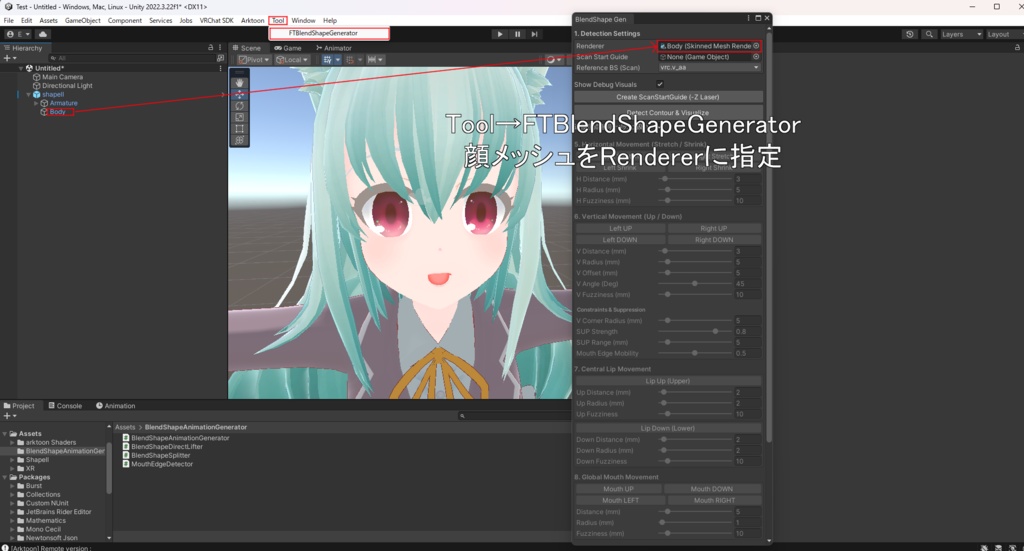Open BlendShape Gen window options menu
Screen dimensions: 1024x551
pos(748,18)
